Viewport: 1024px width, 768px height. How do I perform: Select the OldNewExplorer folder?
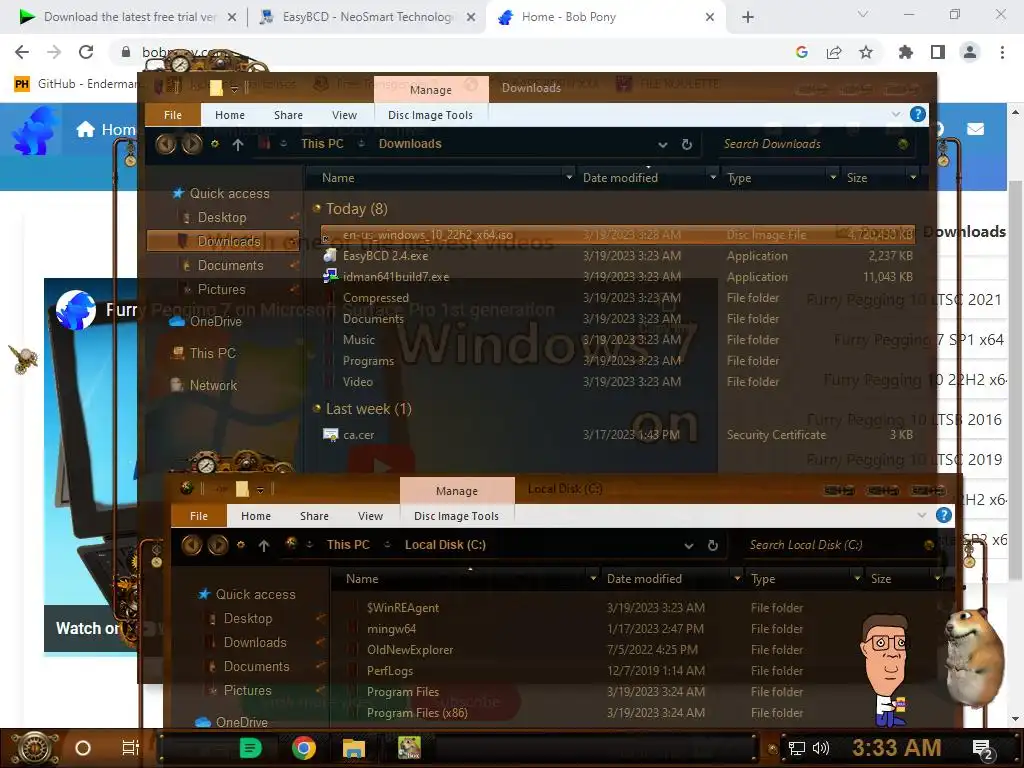tap(409, 650)
